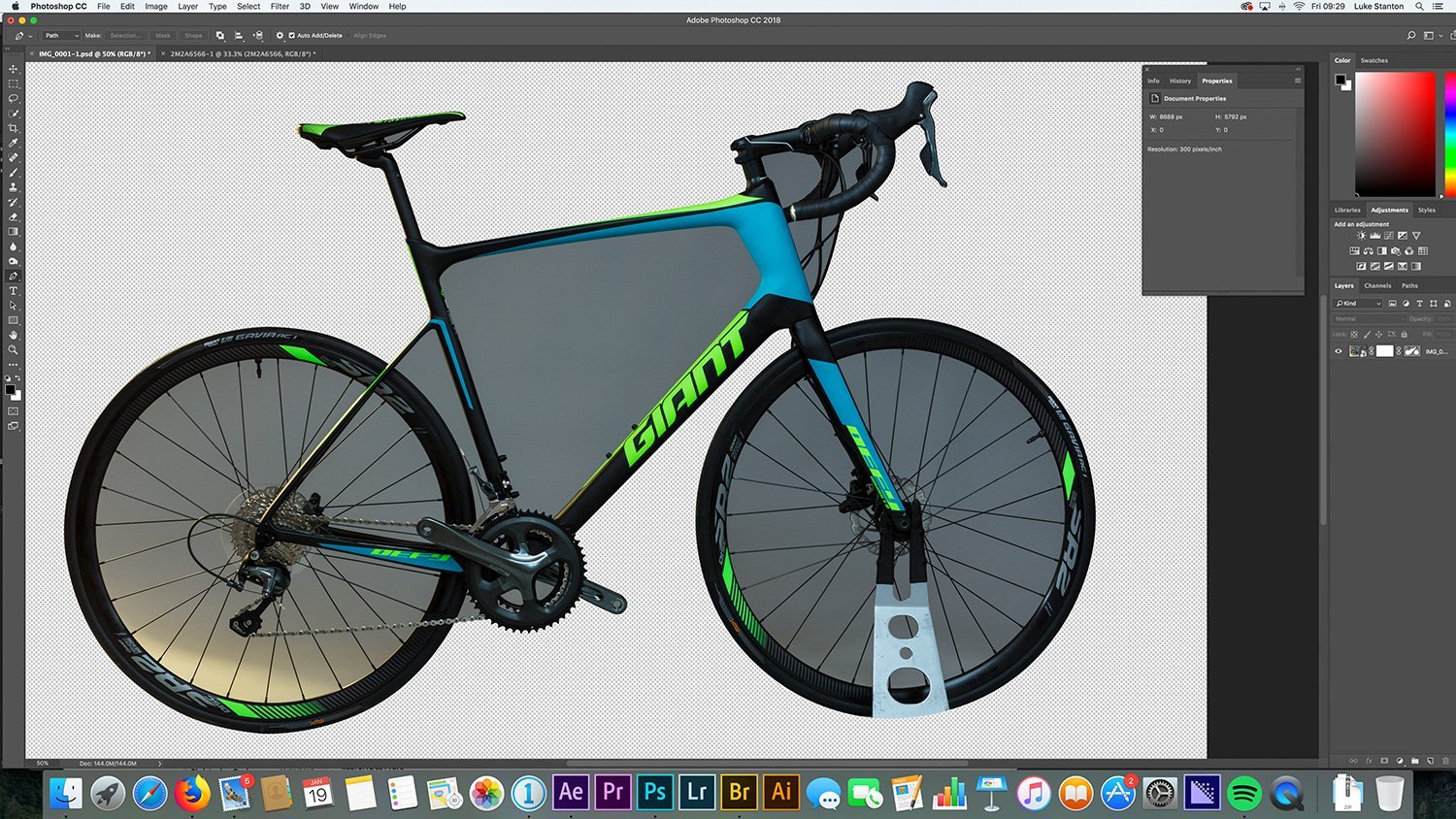This screenshot has height=819, width=1456.
Task: Add a Curves adjustment layer
Action: (1388, 236)
